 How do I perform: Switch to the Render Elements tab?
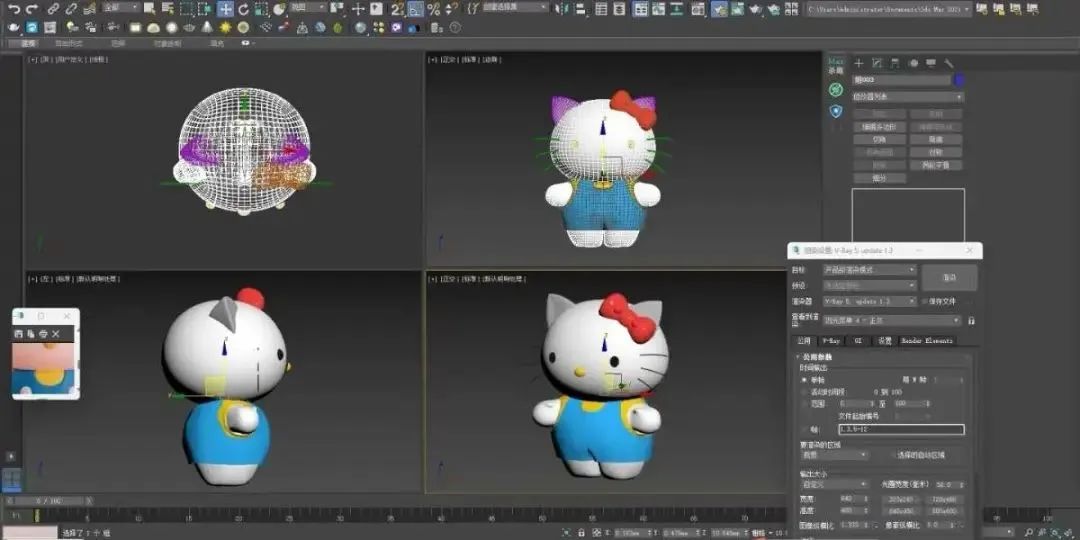coord(926,341)
